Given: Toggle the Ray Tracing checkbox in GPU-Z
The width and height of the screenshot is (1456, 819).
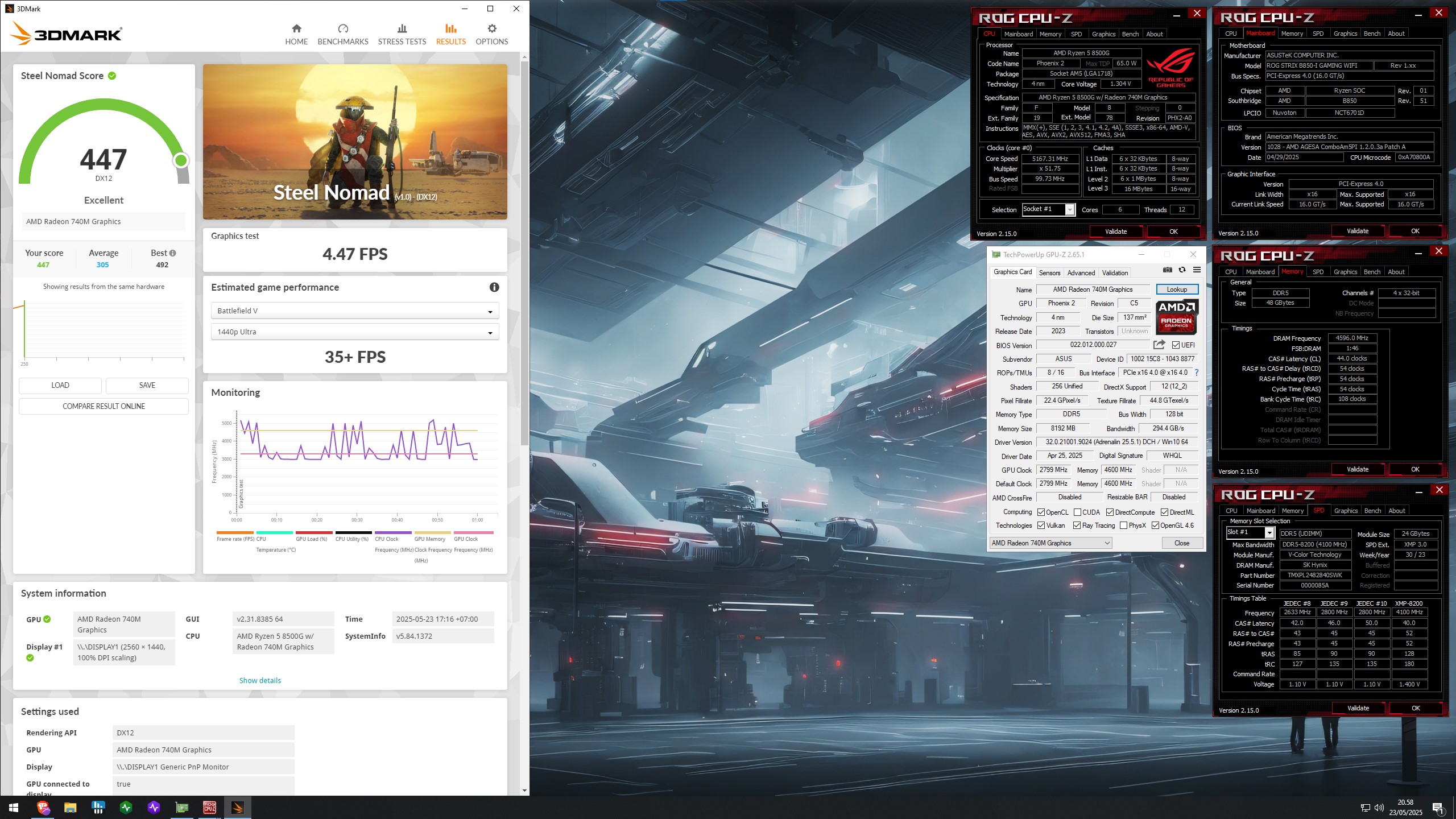Looking at the screenshot, I should [x=1077, y=526].
